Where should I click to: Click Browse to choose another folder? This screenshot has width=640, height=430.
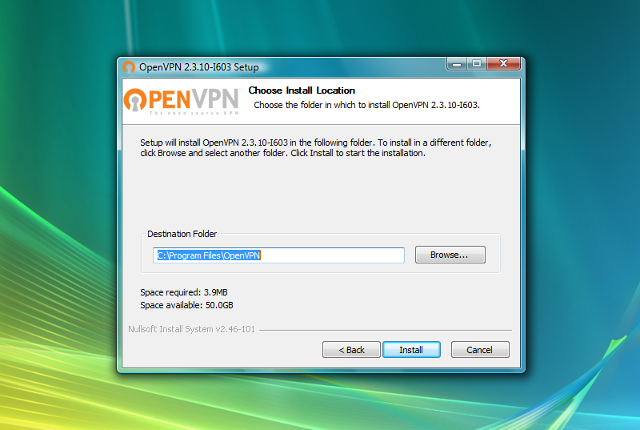(450, 255)
